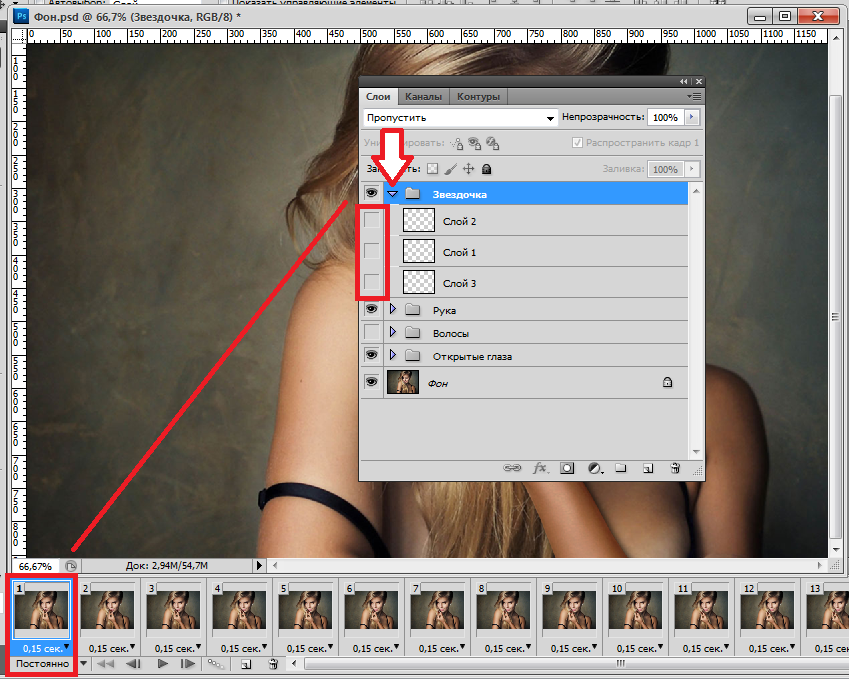Screen dimensions: 849x679
Task: Click Layers panel scroll down arrow
Action: coord(696,452)
